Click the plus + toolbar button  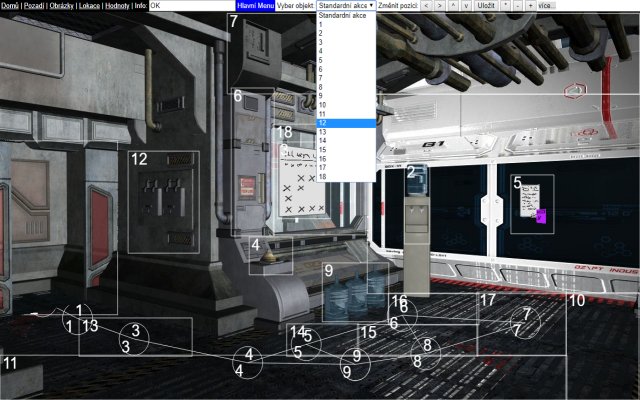[x=530, y=6]
